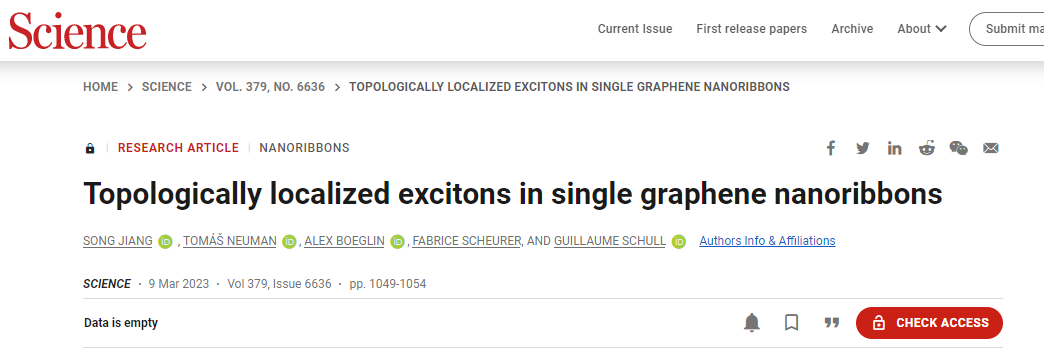
Task: Expand the About dropdown menu
Action: [921, 29]
